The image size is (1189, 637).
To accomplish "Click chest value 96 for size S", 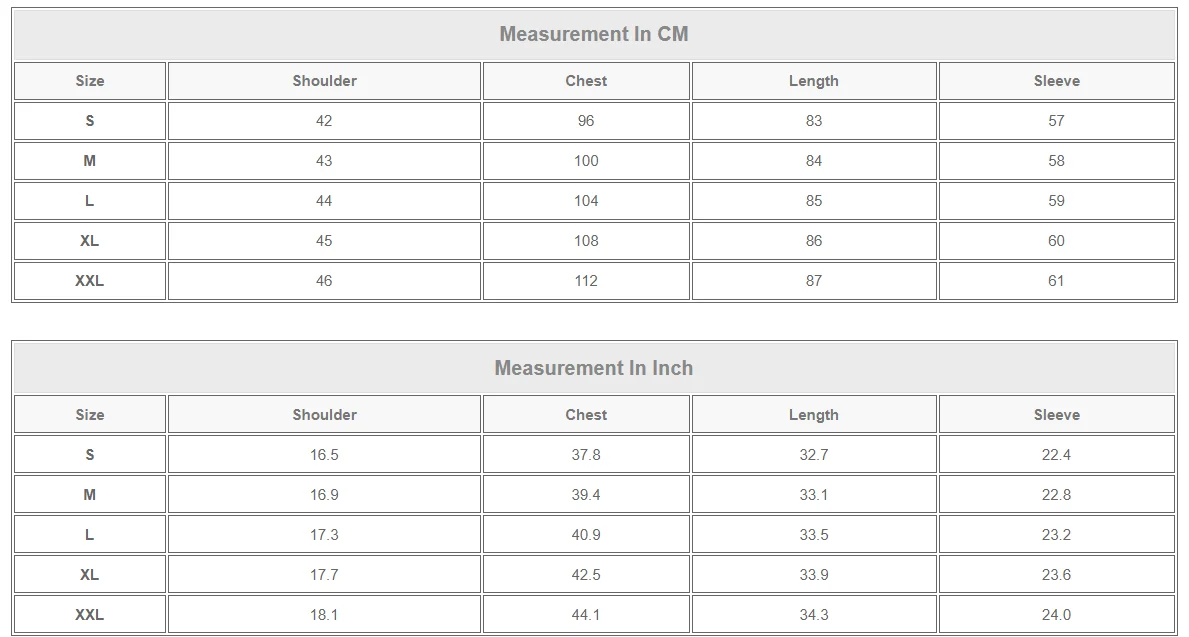I will pyautogui.click(x=586, y=121).
